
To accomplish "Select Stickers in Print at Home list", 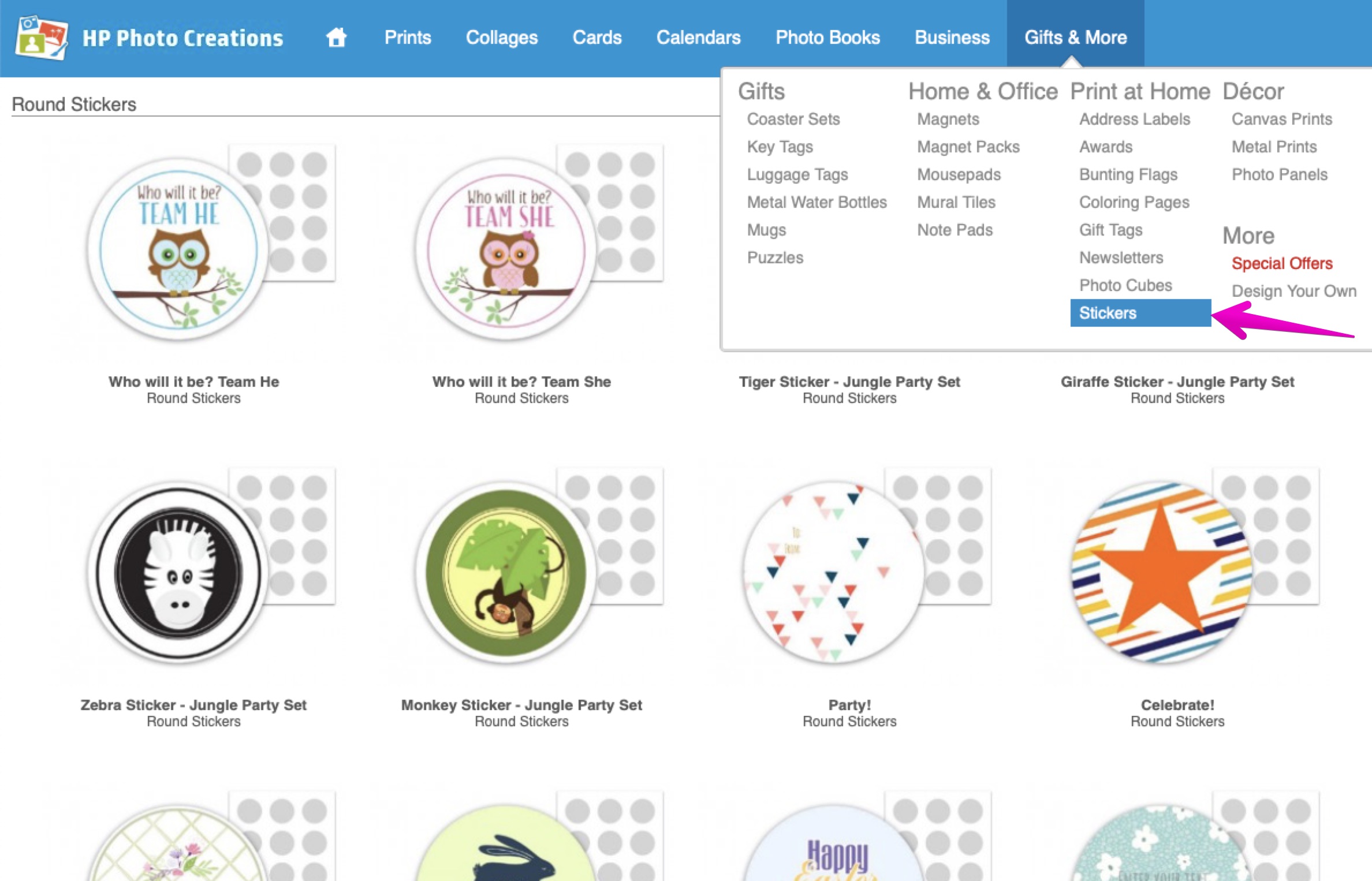I will (x=1108, y=313).
